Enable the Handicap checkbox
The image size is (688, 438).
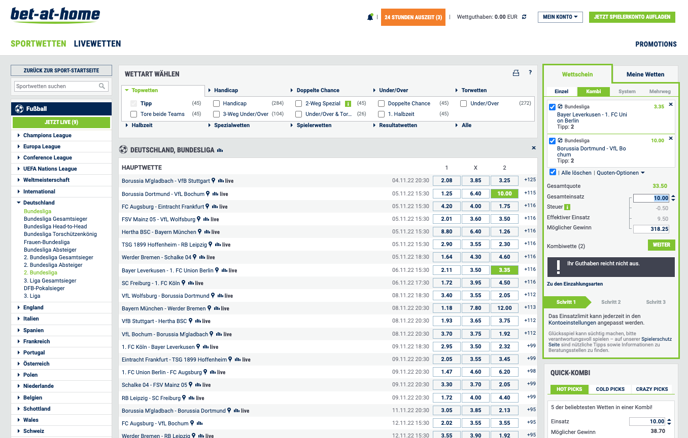216,104
